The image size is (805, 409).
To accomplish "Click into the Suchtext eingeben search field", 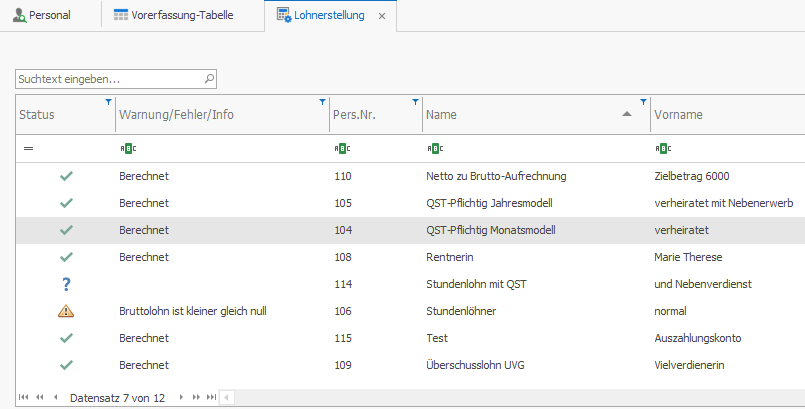I will click(108, 78).
